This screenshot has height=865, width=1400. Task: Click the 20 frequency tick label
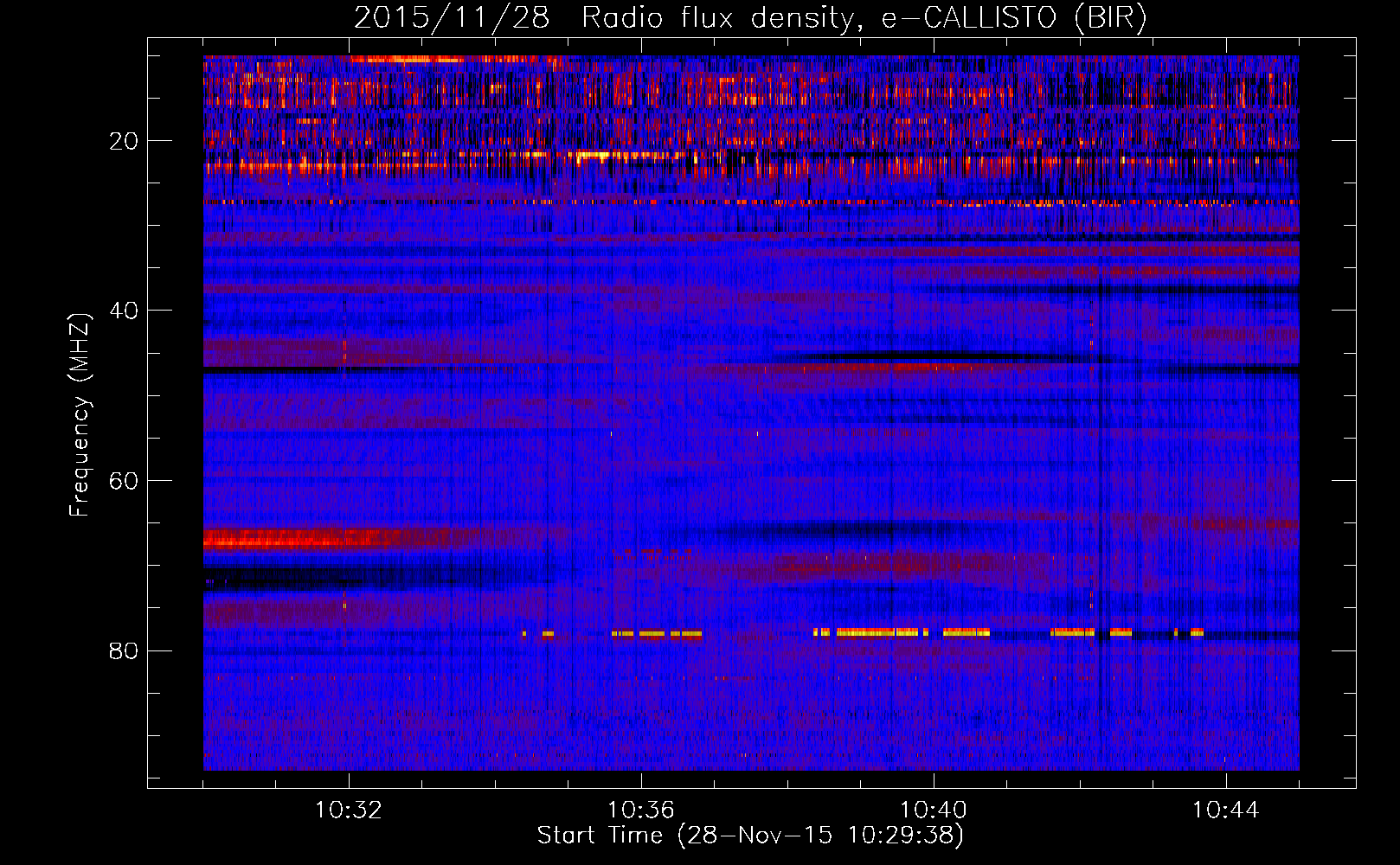tap(124, 141)
